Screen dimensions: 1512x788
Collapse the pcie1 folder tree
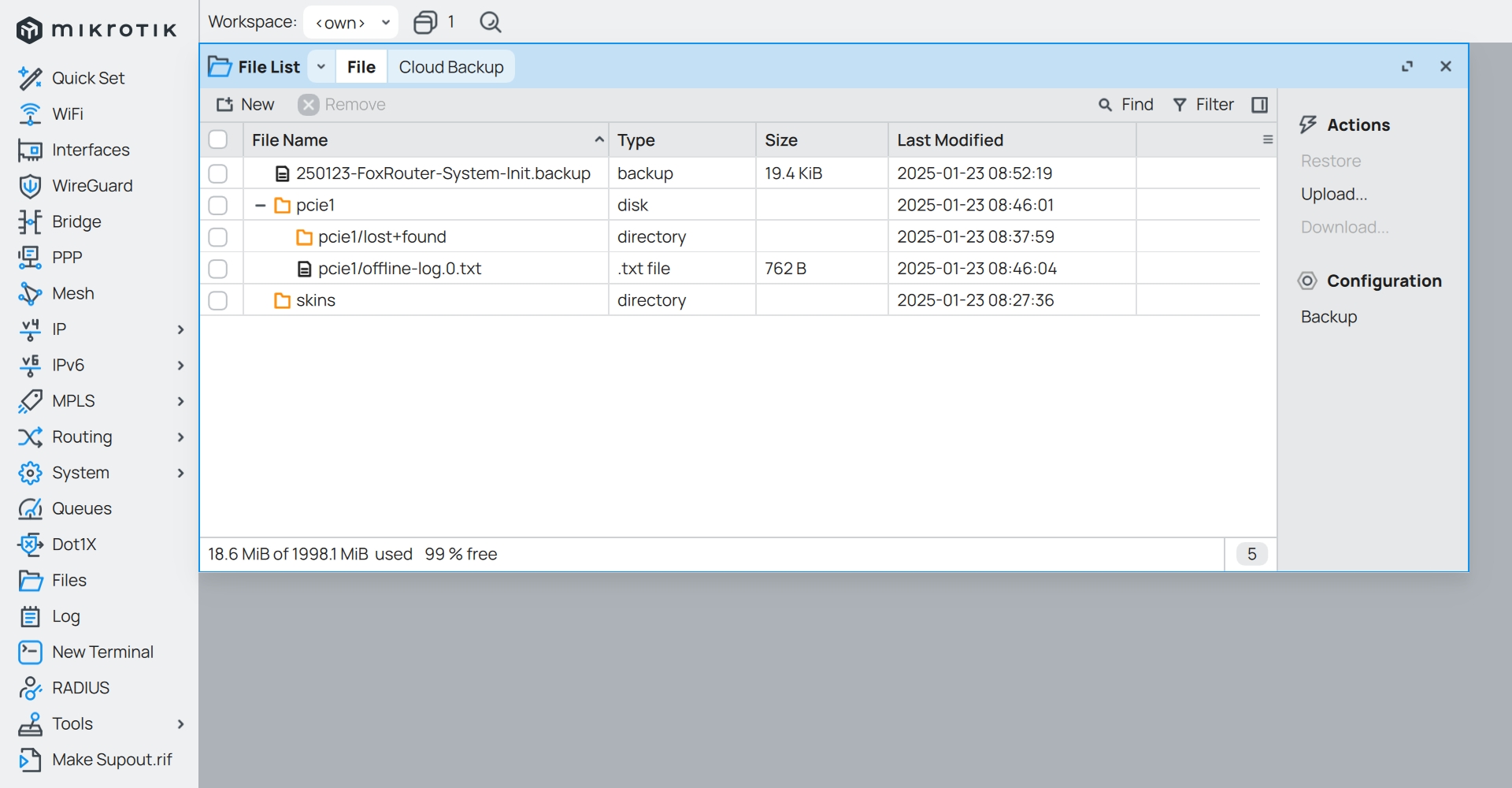[260, 206]
